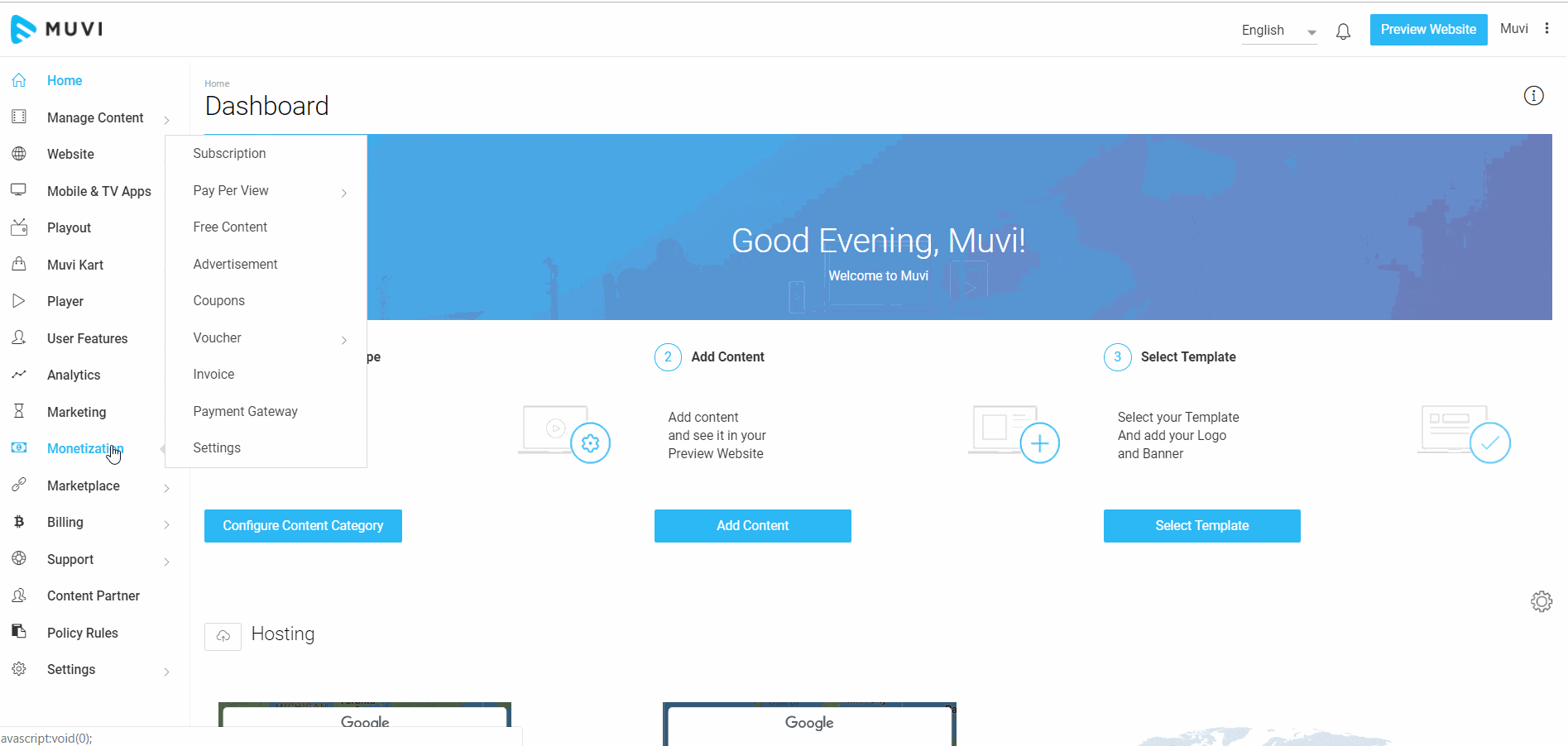This screenshot has width=1568, height=746.
Task: Click step 3 number circle
Action: click(x=1117, y=357)
